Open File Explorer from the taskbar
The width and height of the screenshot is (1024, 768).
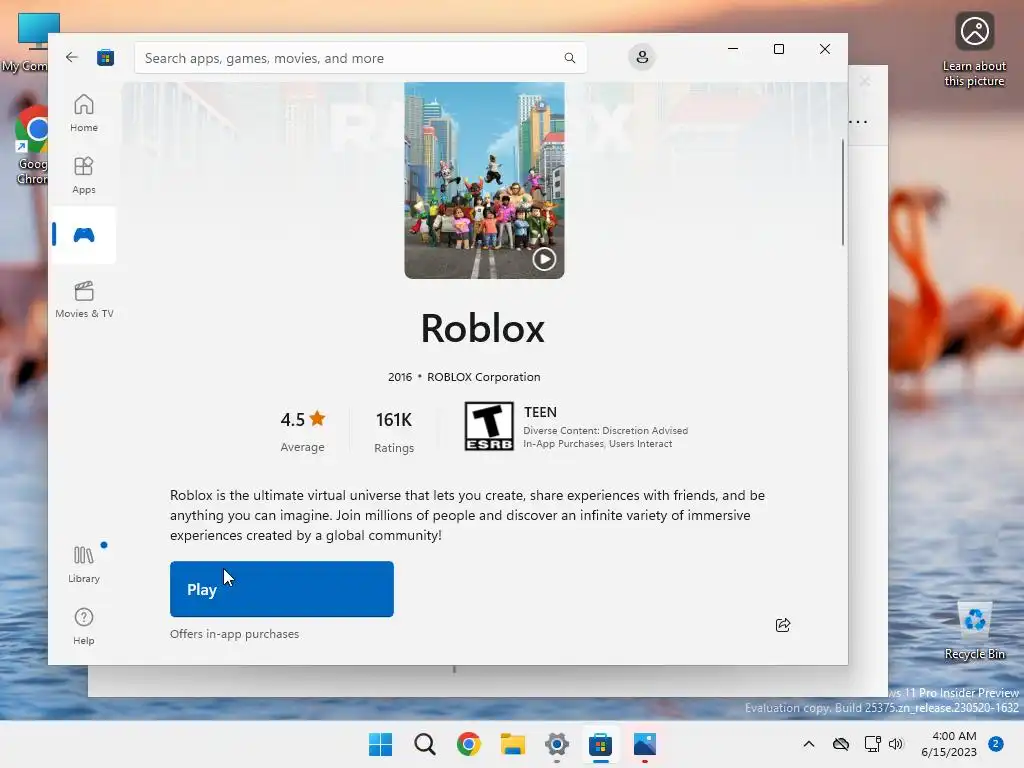(513, 744)
